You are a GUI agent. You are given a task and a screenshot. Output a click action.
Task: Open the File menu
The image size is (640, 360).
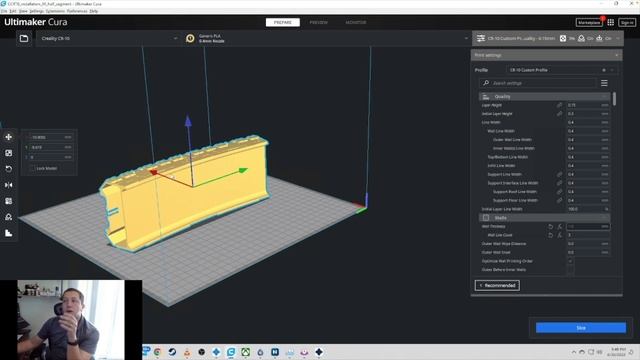tap(4, 11)
